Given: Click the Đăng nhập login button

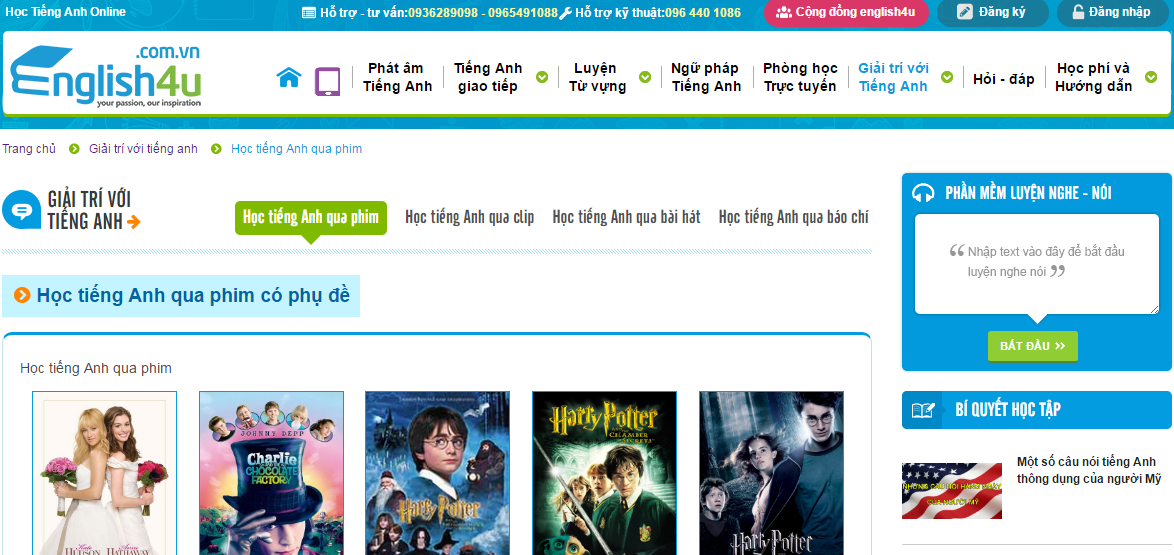Looking at the screenshot, I should pyautogui.click(x=1115, y=13).
